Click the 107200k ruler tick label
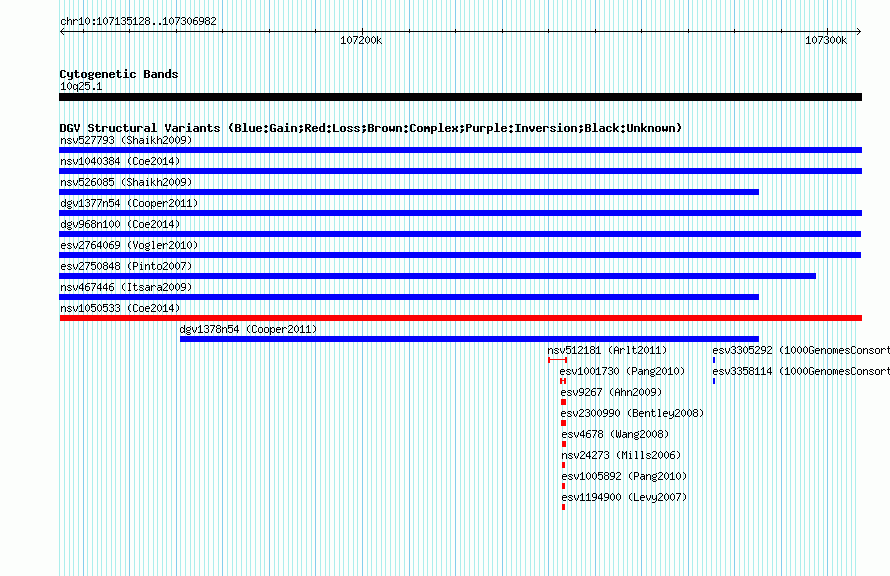This screenshot has height=576, width=890. pos(361,40)
